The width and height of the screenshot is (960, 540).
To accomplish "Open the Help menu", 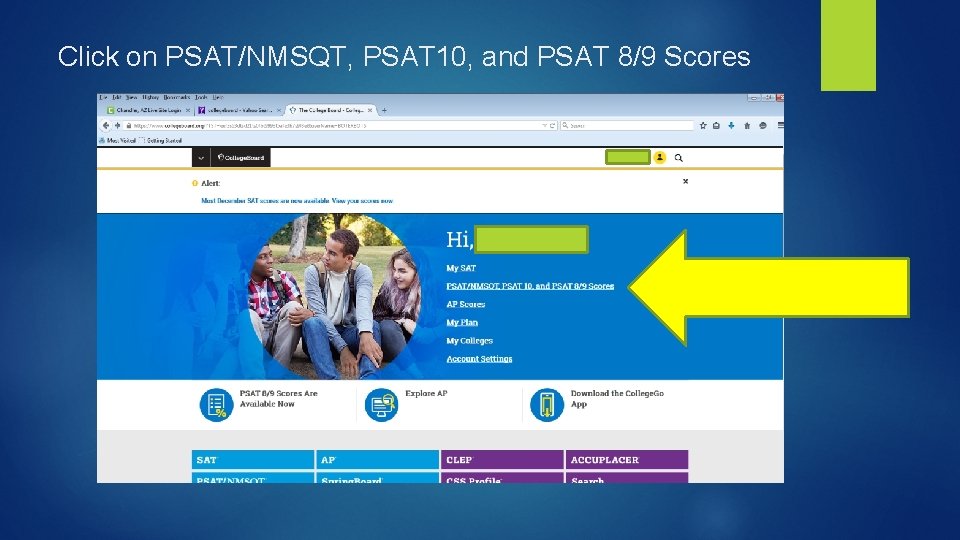I will (218, 97).
